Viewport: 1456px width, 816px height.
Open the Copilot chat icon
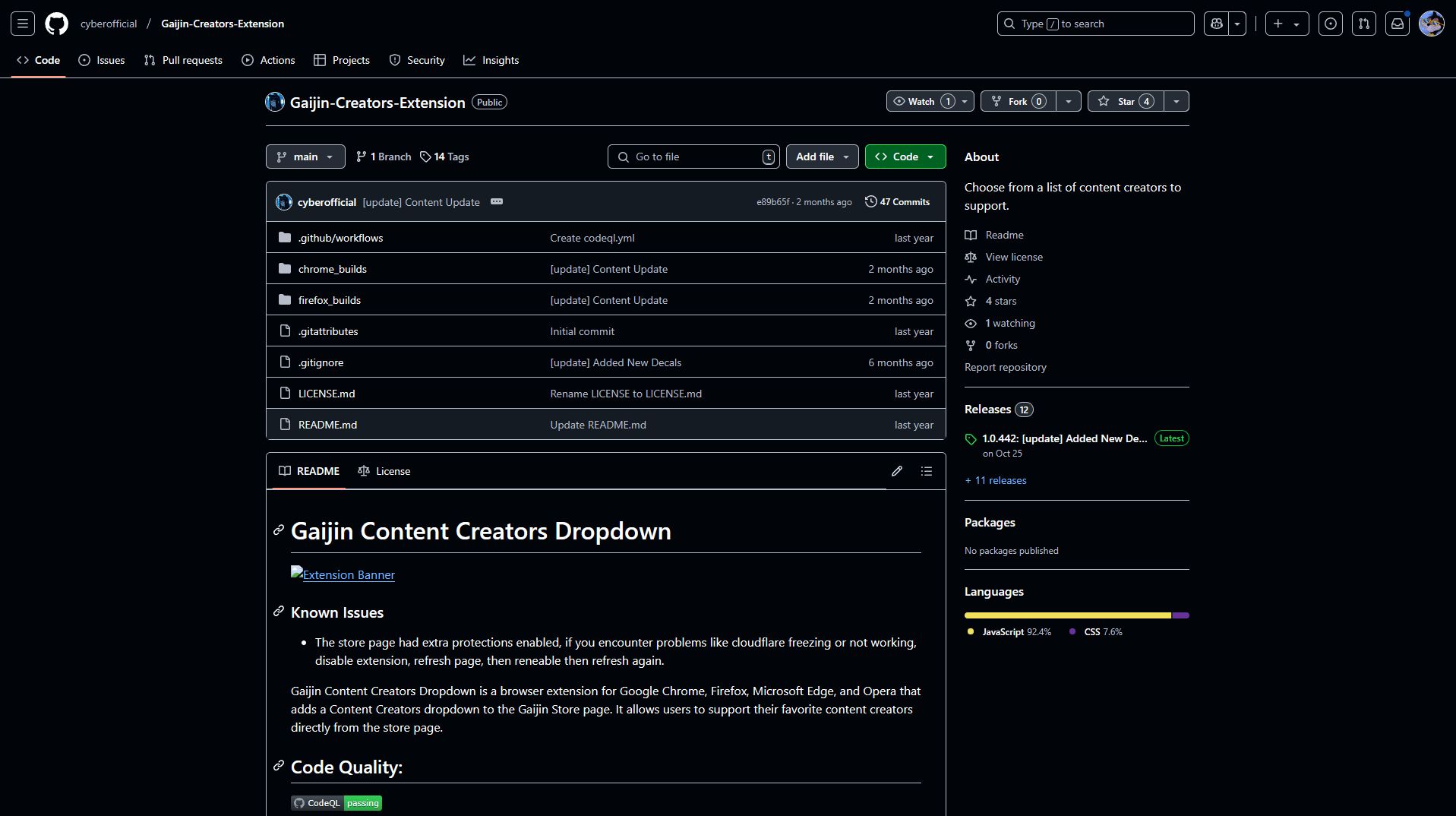tap(1216, 24)
